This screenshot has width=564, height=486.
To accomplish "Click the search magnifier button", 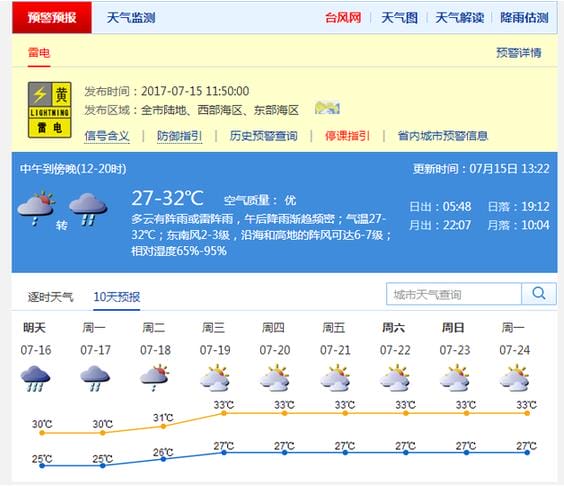I will (x=538, y=294).
